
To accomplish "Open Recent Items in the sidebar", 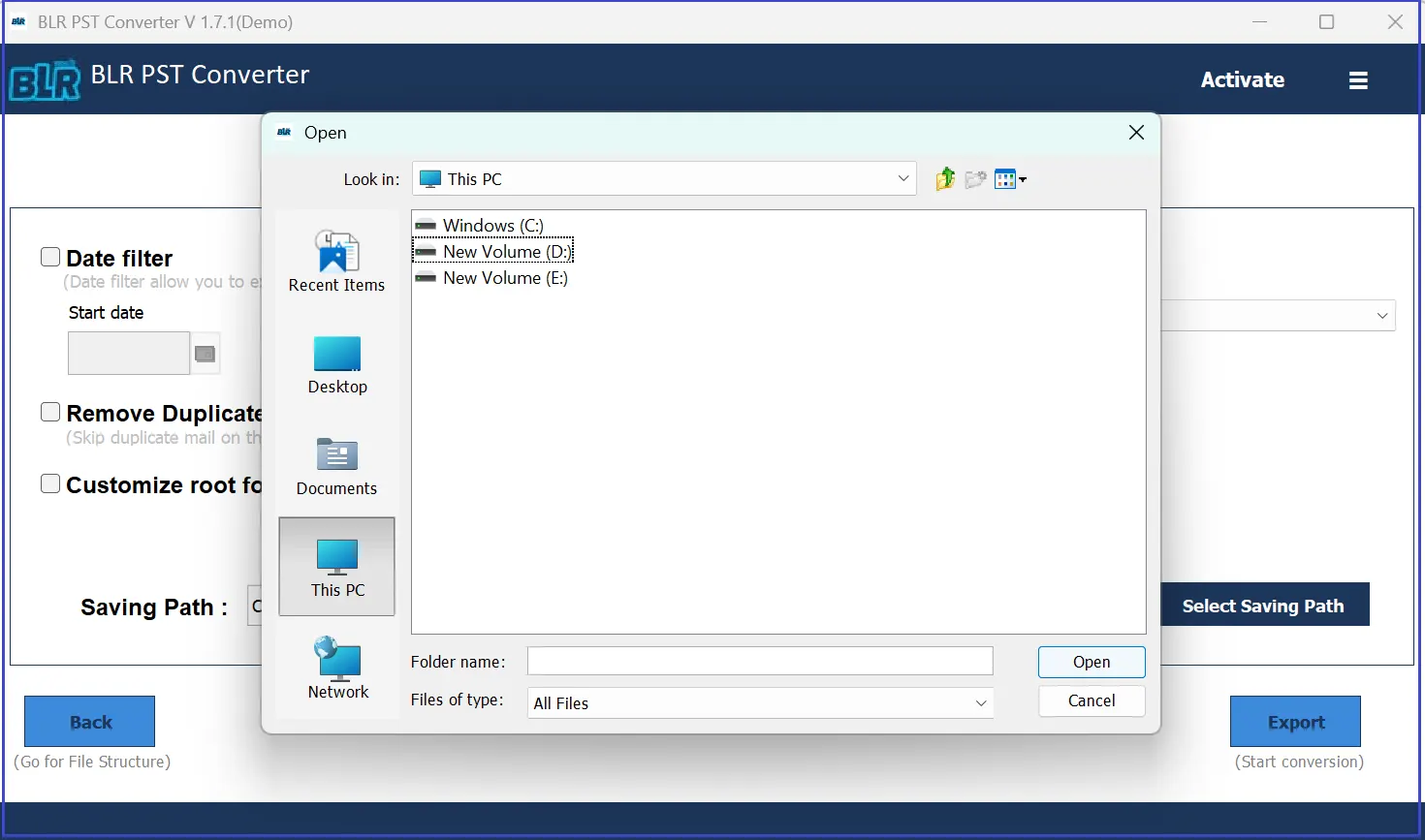I will click(x=336, y=262).
